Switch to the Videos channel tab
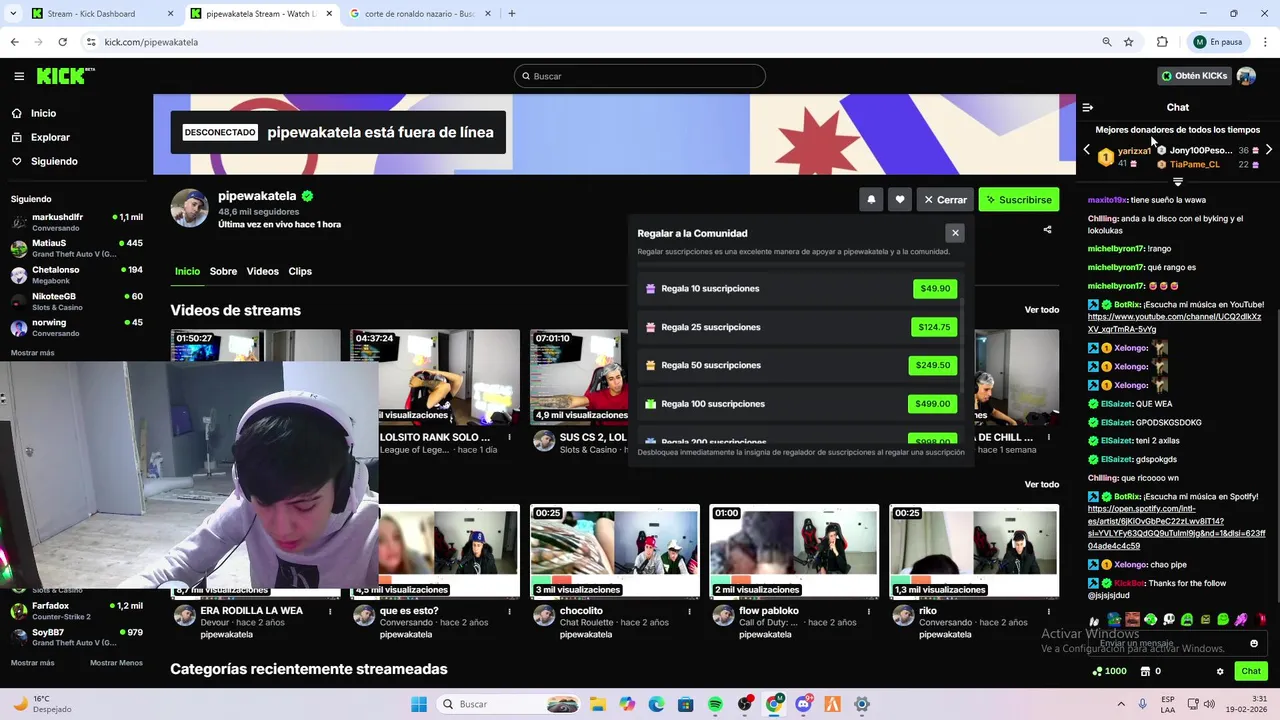This screenshot has height=720, width=1280. (262, 271)
